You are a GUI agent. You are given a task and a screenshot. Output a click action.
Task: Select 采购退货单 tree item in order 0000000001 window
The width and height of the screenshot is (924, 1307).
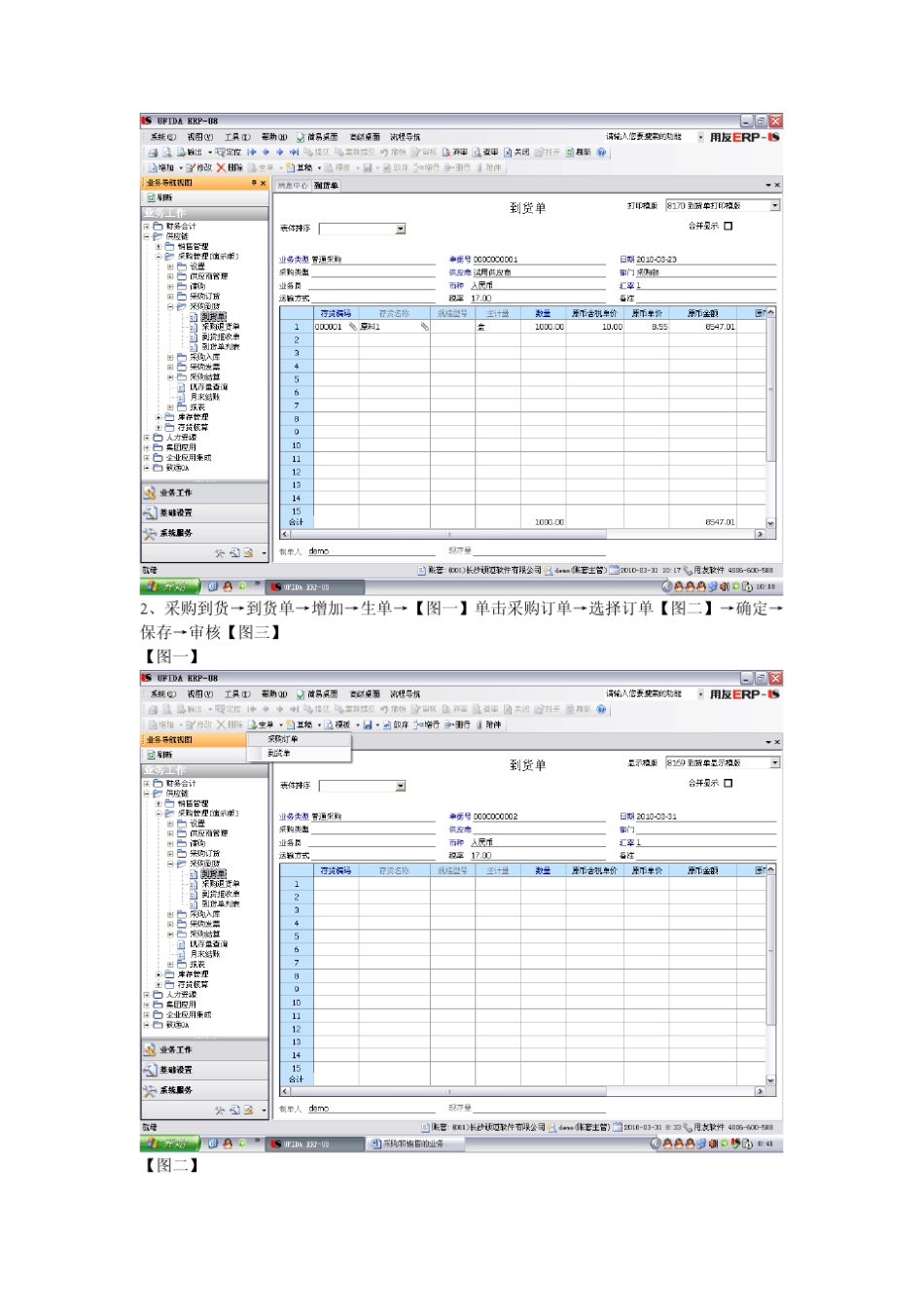pyautogui.click(x=221, y=327)
